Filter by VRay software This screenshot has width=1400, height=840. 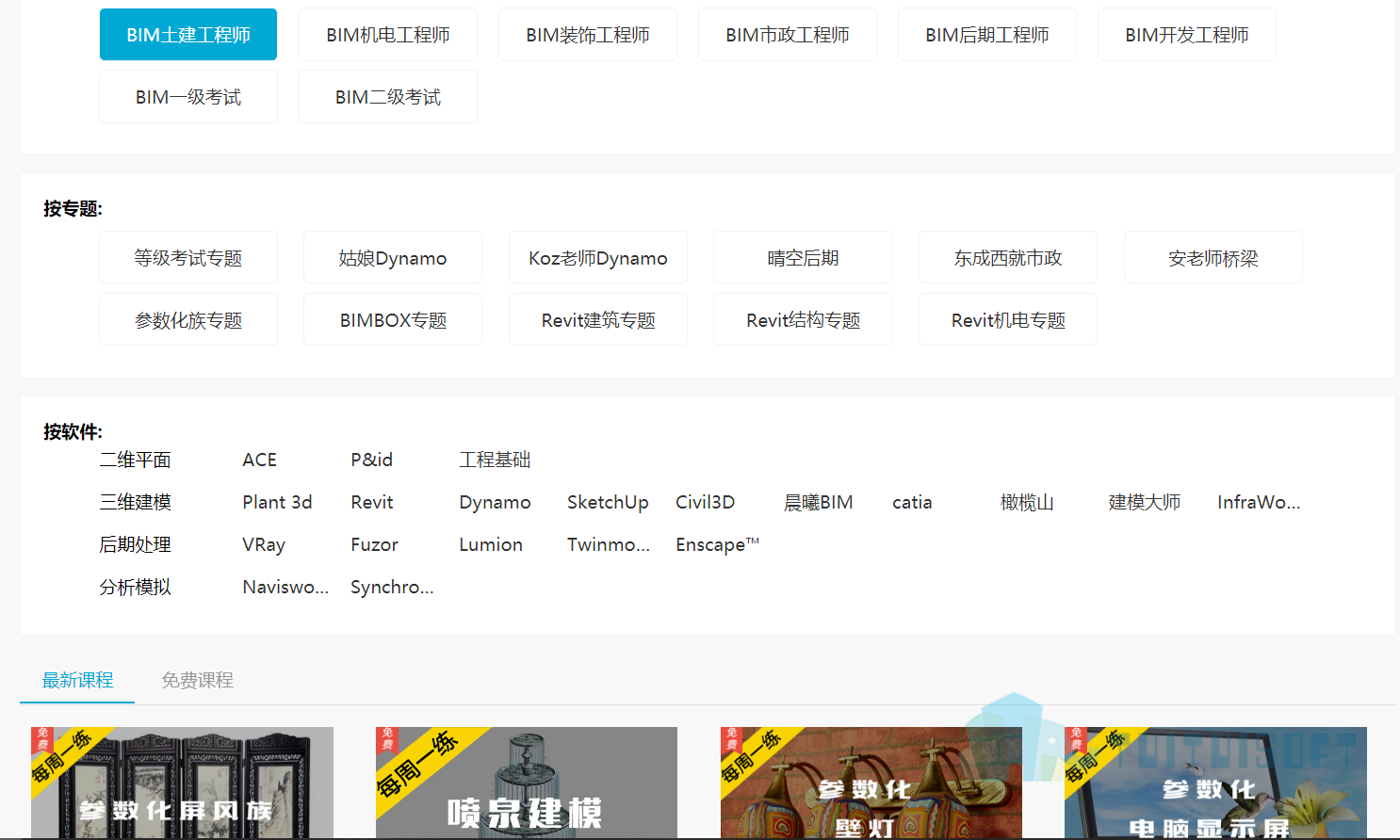point(264,545)
